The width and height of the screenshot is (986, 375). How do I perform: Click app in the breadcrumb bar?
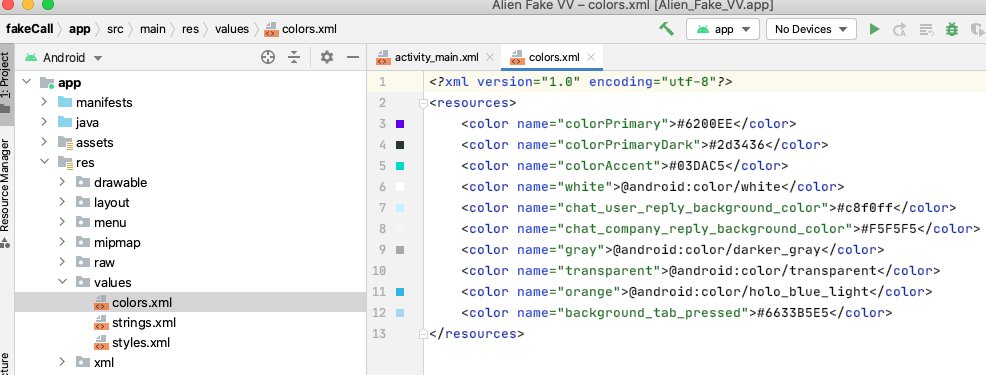tap(80, 29)
